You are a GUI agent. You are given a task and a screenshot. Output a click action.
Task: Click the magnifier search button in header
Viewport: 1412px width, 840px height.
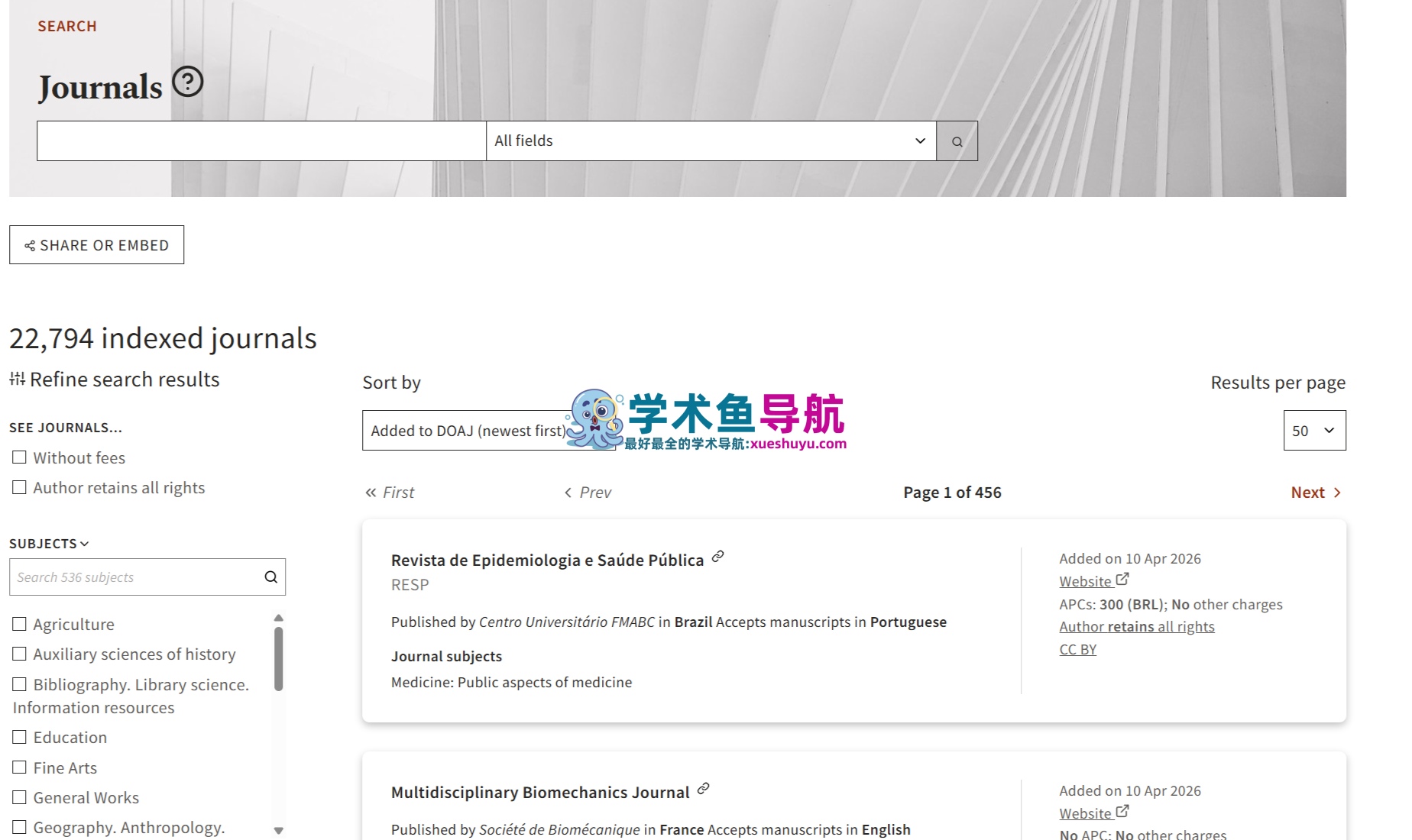pyautogui.click(x=957, y=141)
